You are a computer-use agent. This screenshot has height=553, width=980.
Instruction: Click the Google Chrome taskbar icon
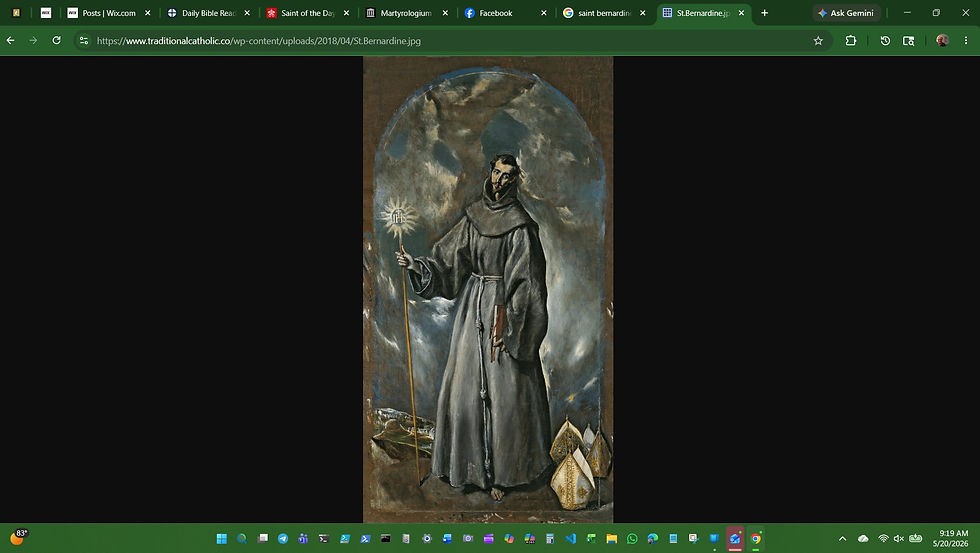756,539
